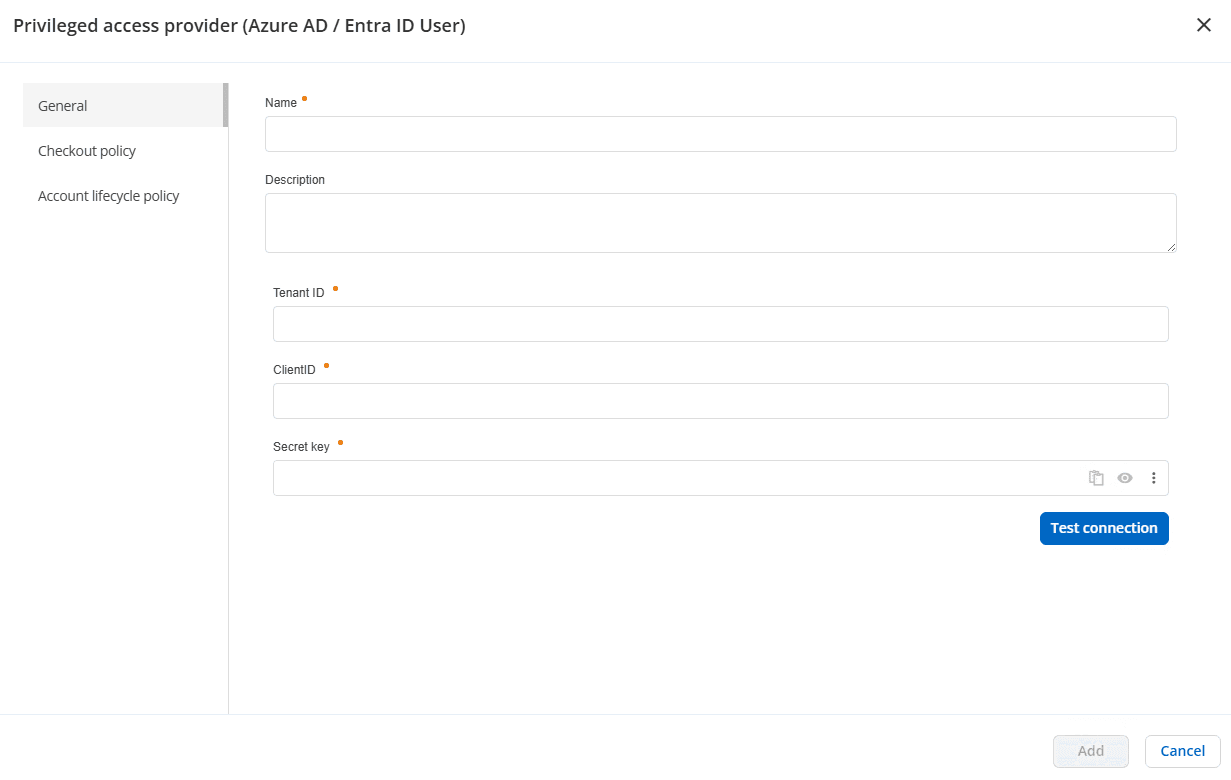Click the Add button
The image size is (1231, 780).
1090,751
